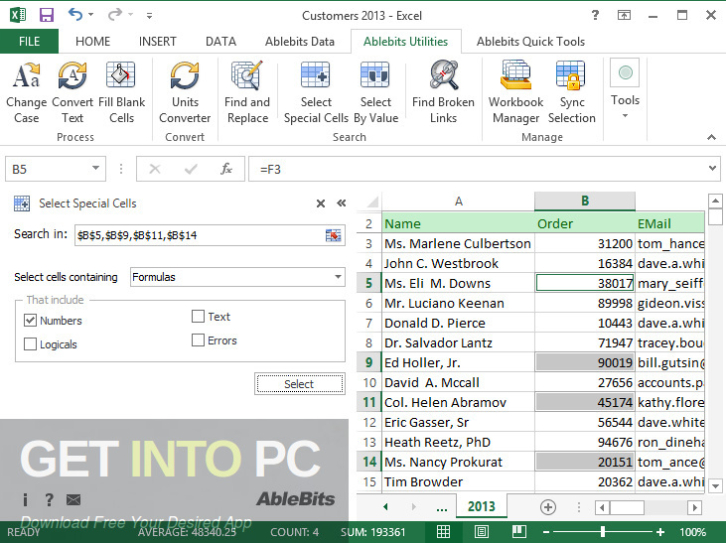Image resolution: width=726 pixels, height=543 pixels.
Task: Enable the Logicals checkbox
Action: click(x=30, y=344)
